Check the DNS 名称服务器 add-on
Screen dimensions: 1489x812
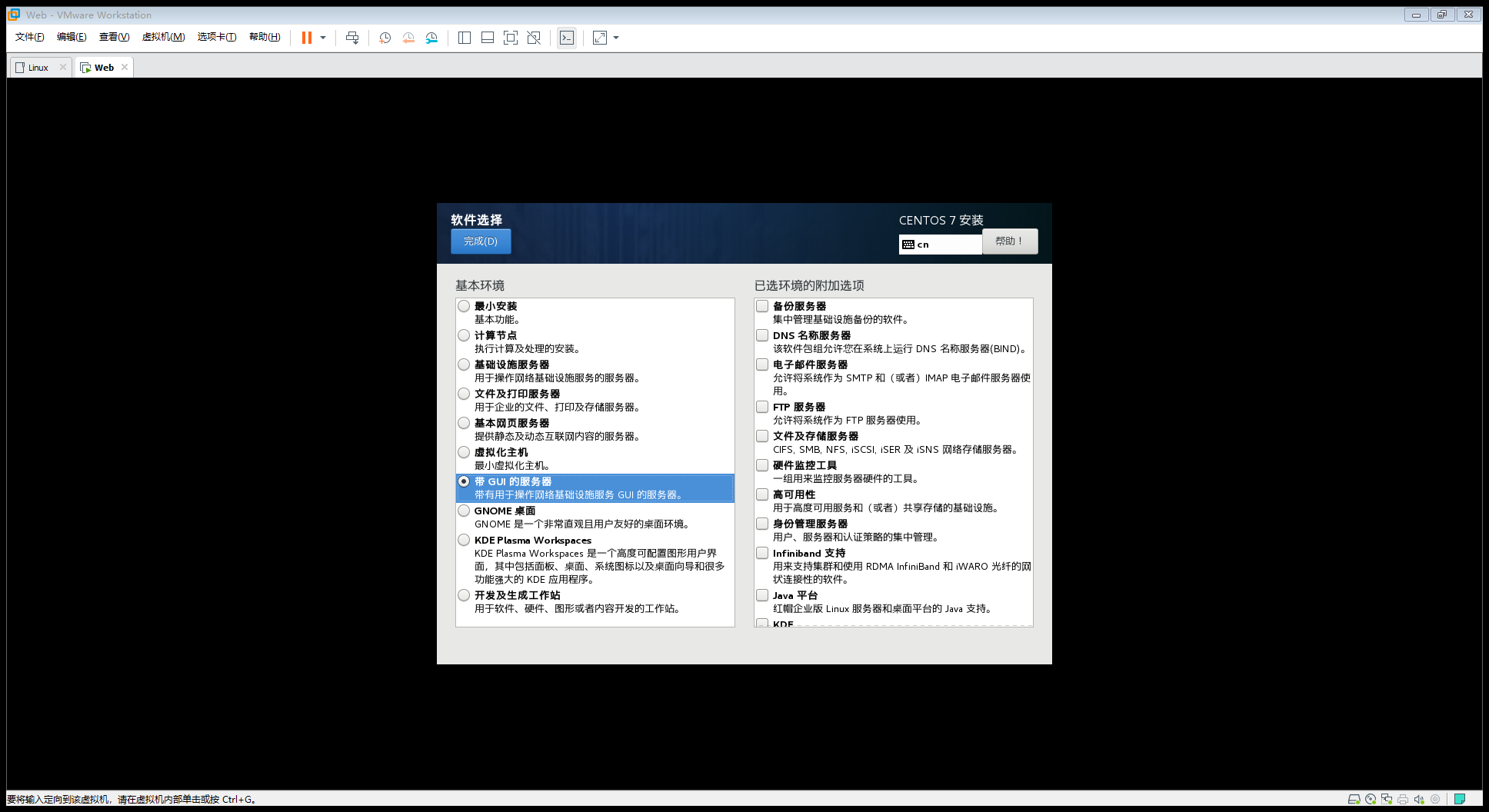pyautogui.click(x=762, y=335)
